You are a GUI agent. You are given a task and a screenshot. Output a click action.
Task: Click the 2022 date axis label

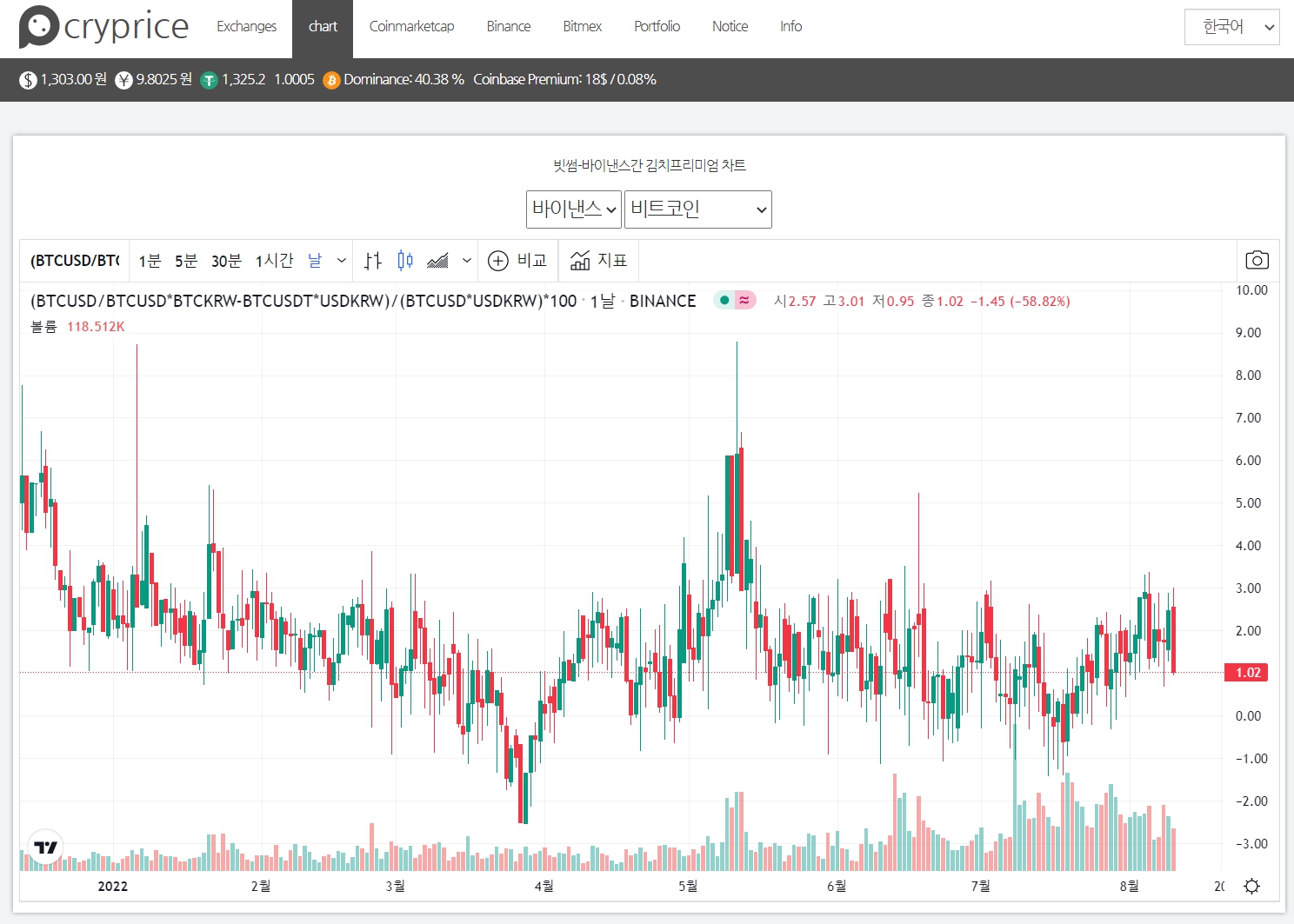coord(113,887)
